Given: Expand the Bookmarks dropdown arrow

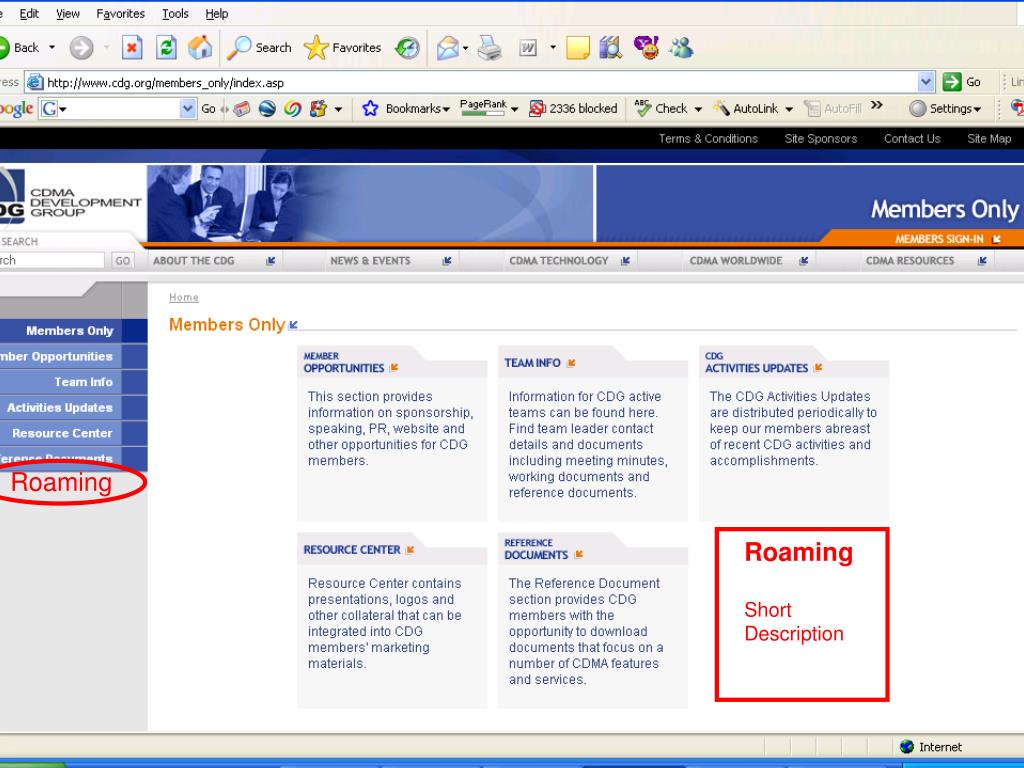Looking at the screenshot, I should coord(446,110).
